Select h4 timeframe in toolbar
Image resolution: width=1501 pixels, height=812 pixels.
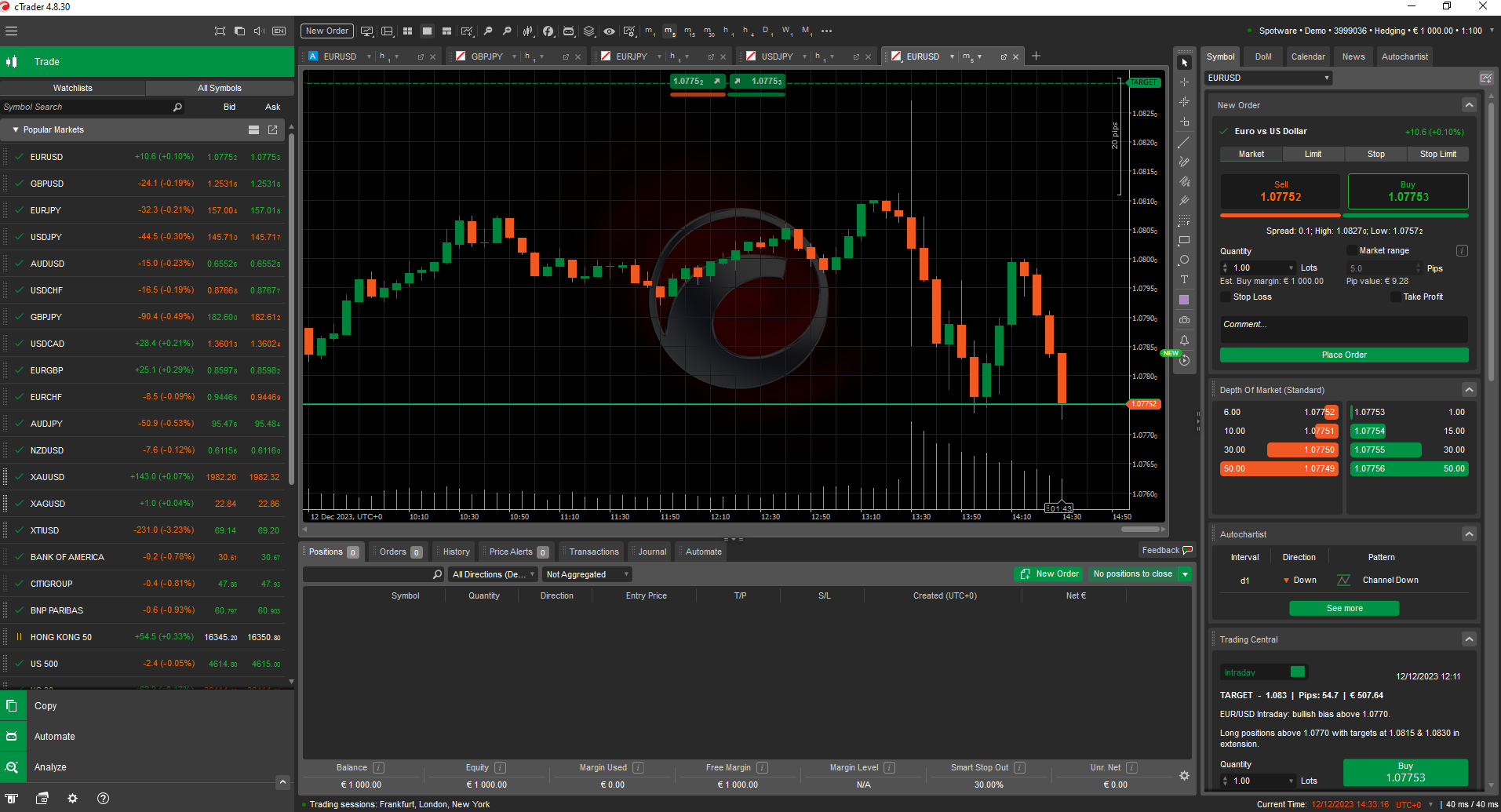[748, 31]
